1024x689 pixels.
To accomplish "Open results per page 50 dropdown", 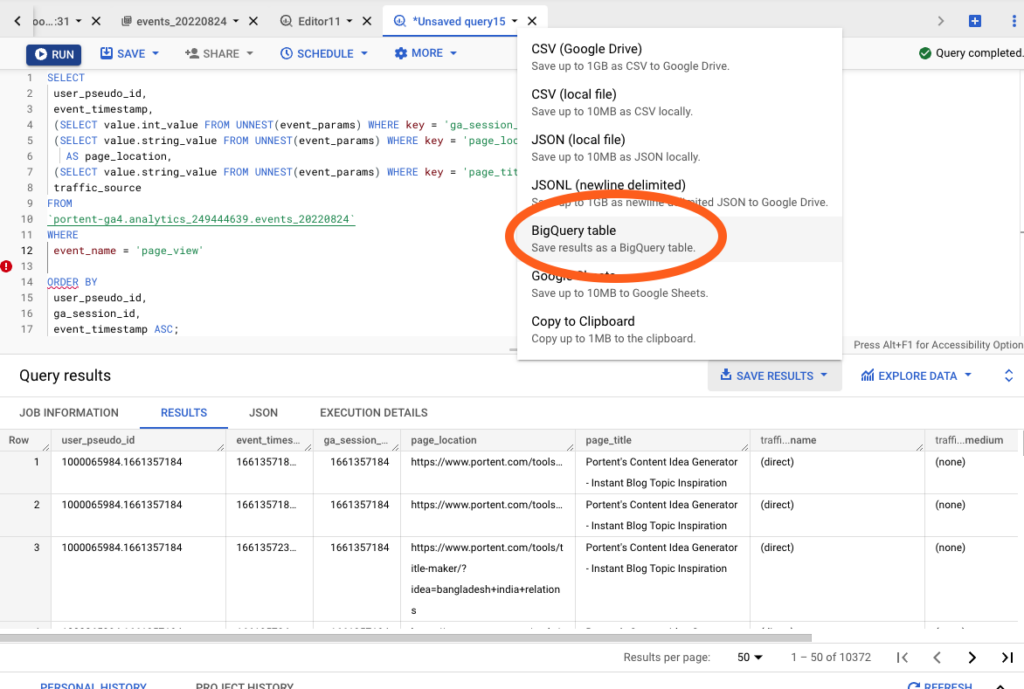I will (x=750, y=657).
